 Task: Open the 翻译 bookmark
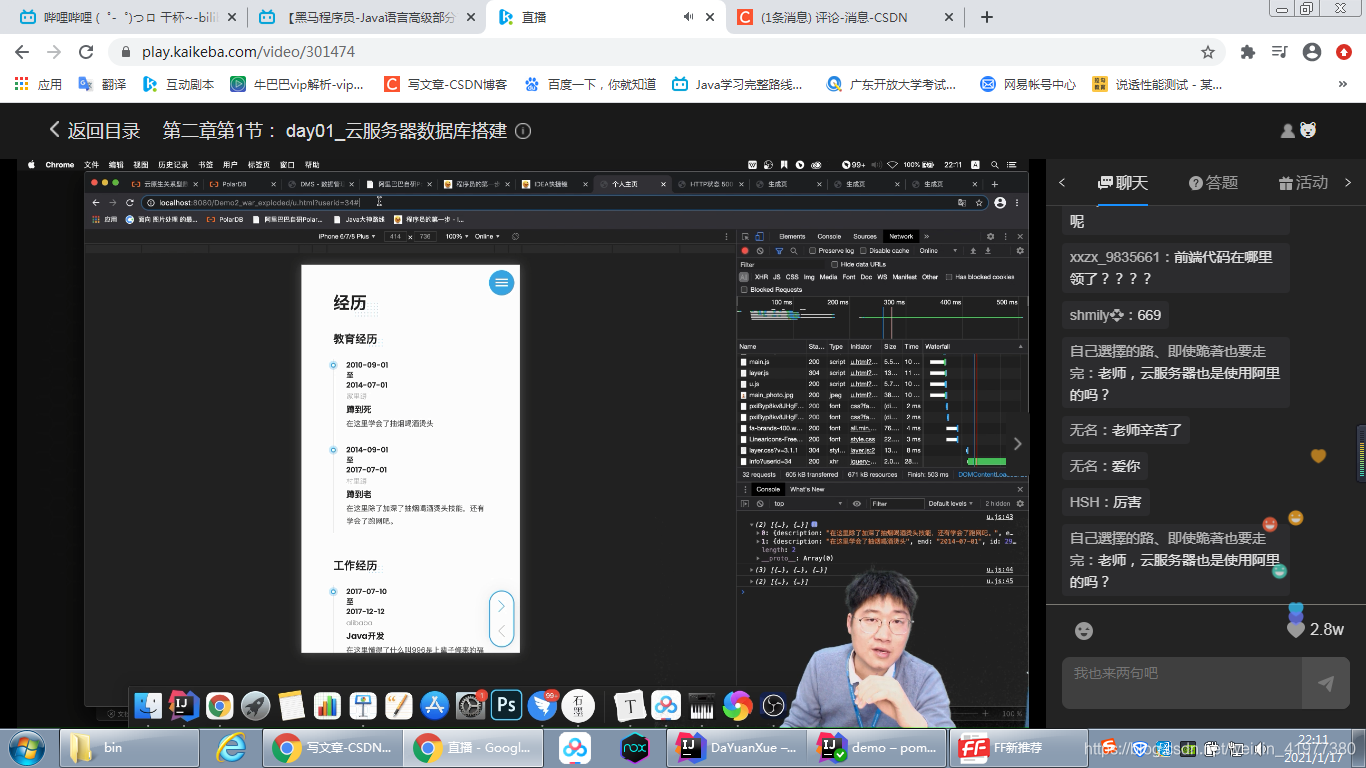click(x=102, y=85)
